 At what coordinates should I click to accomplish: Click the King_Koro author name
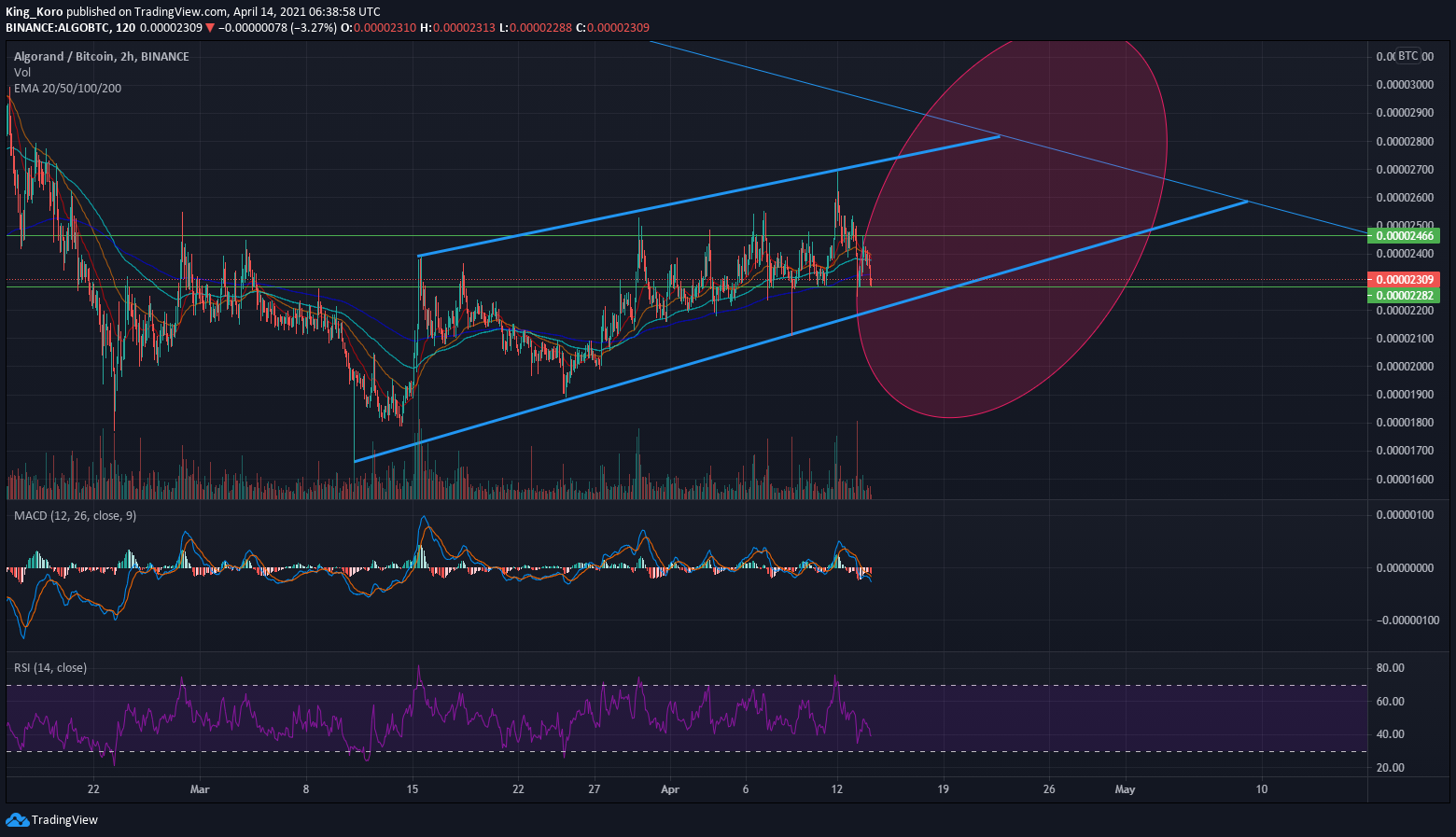pyautogui.click(x=34, y=11)
